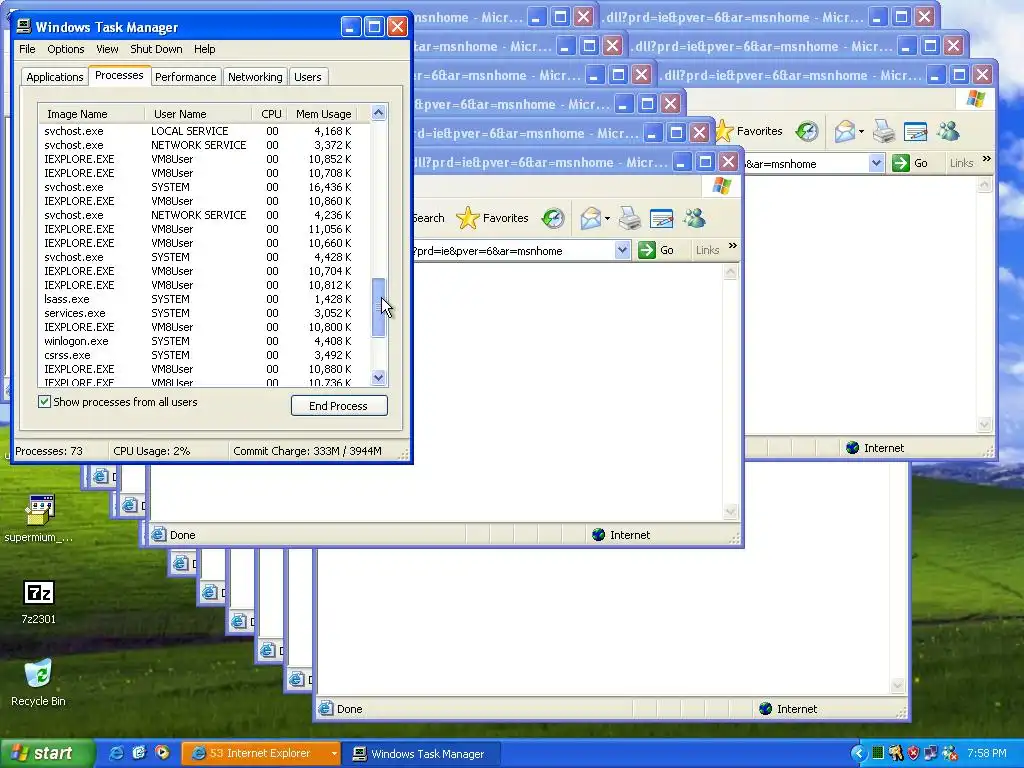This screenshot has height=768, width=1024.
Task: Switch to the Performance tab
Action: pos(185,77)
